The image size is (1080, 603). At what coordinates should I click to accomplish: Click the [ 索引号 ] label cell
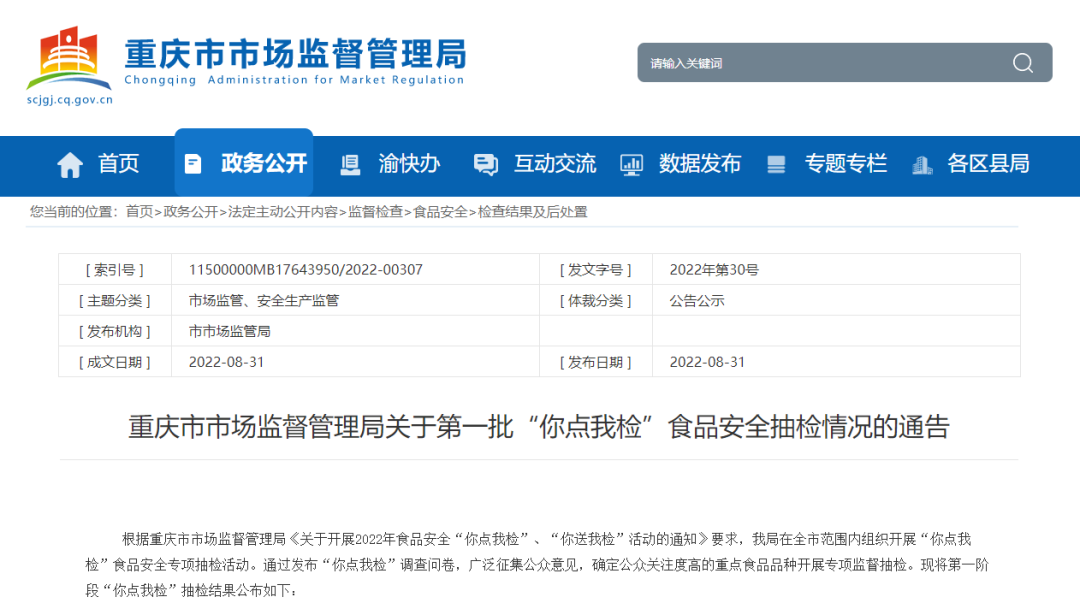pos(115,269)
